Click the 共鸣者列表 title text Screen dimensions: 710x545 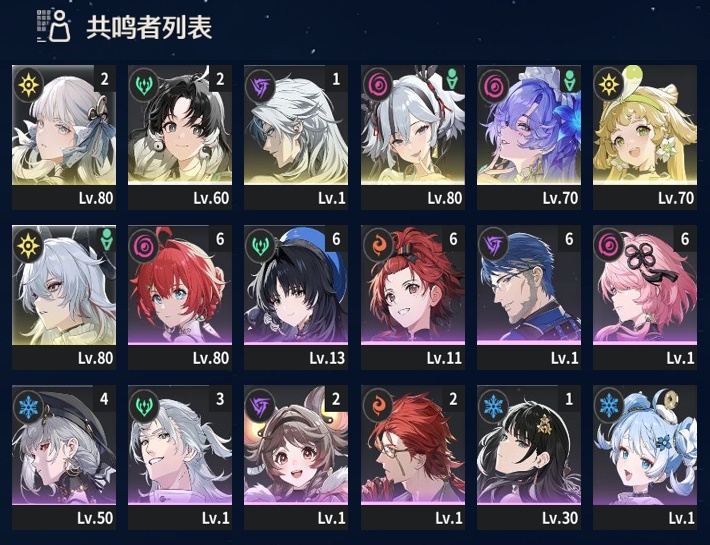(x=149, y=27)
